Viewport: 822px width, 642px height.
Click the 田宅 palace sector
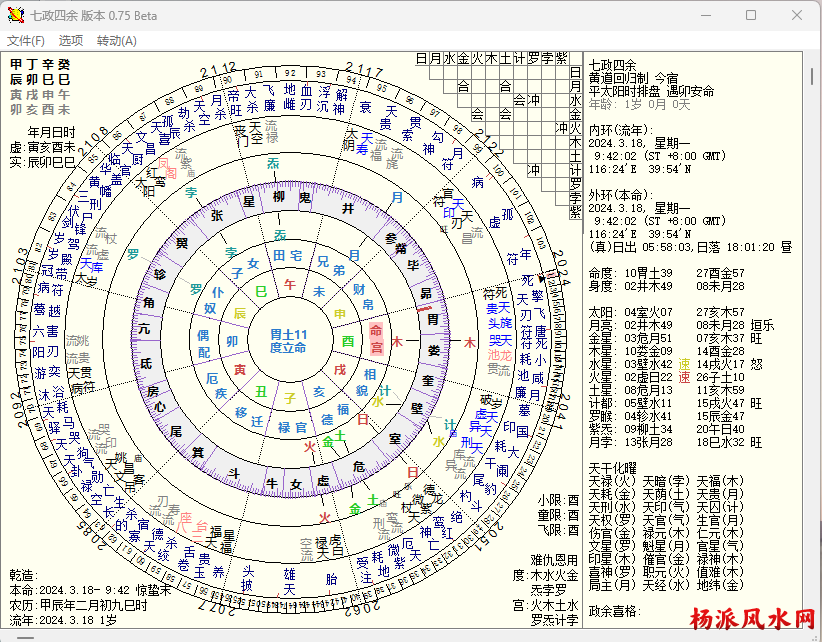(x=289, y=257)
